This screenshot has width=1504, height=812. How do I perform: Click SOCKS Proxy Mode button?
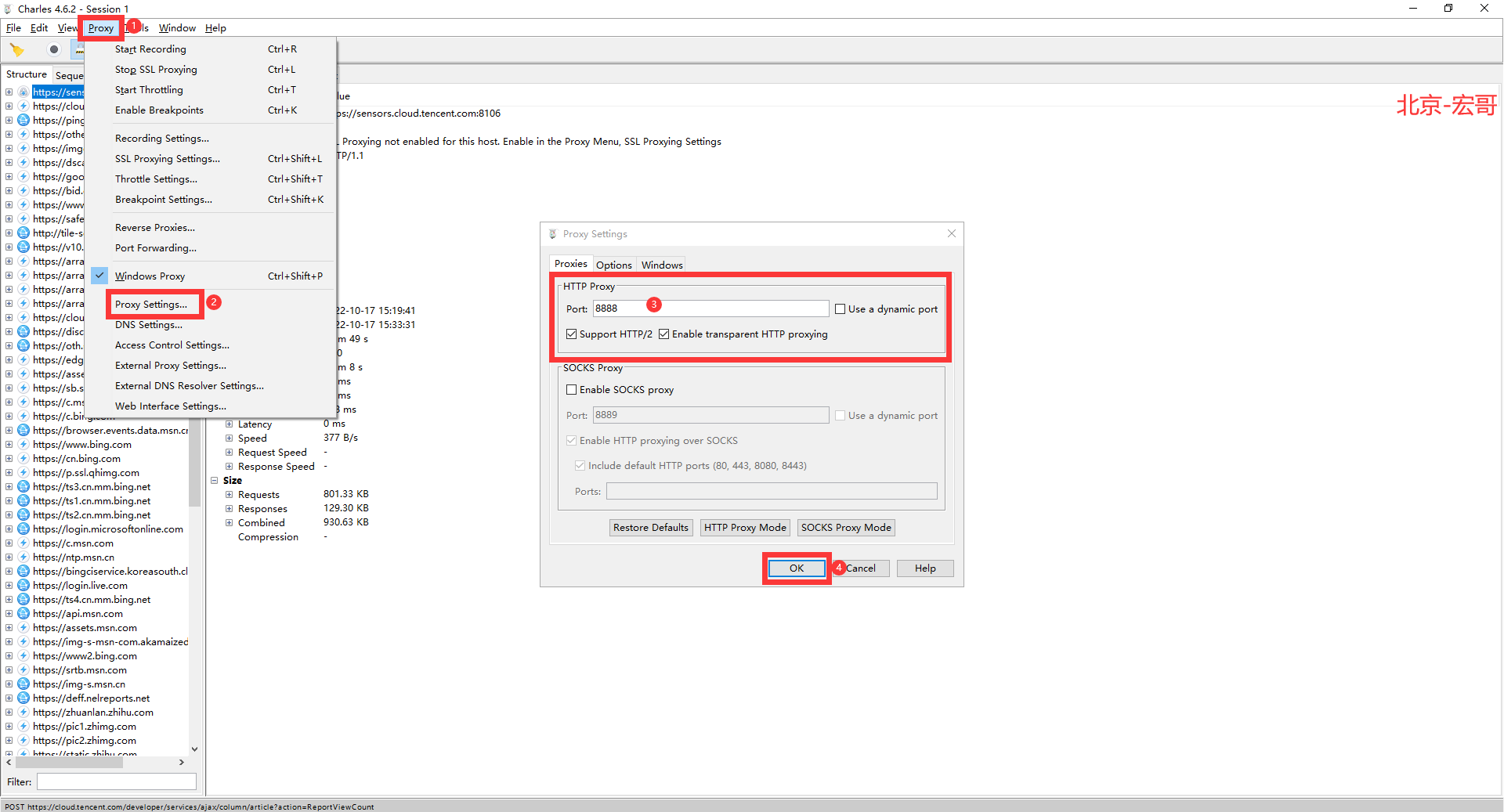click(846, 528)
